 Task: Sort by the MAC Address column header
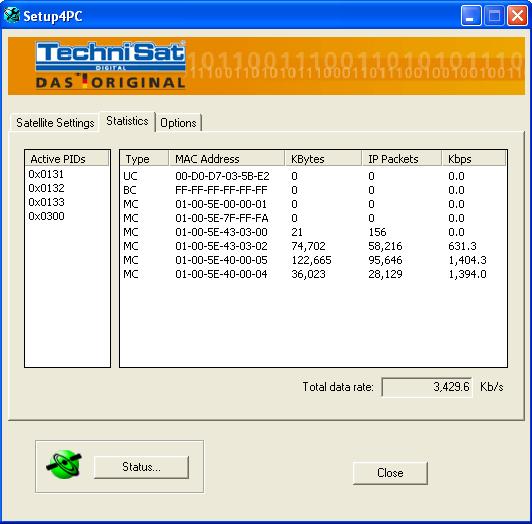[226, 159]
